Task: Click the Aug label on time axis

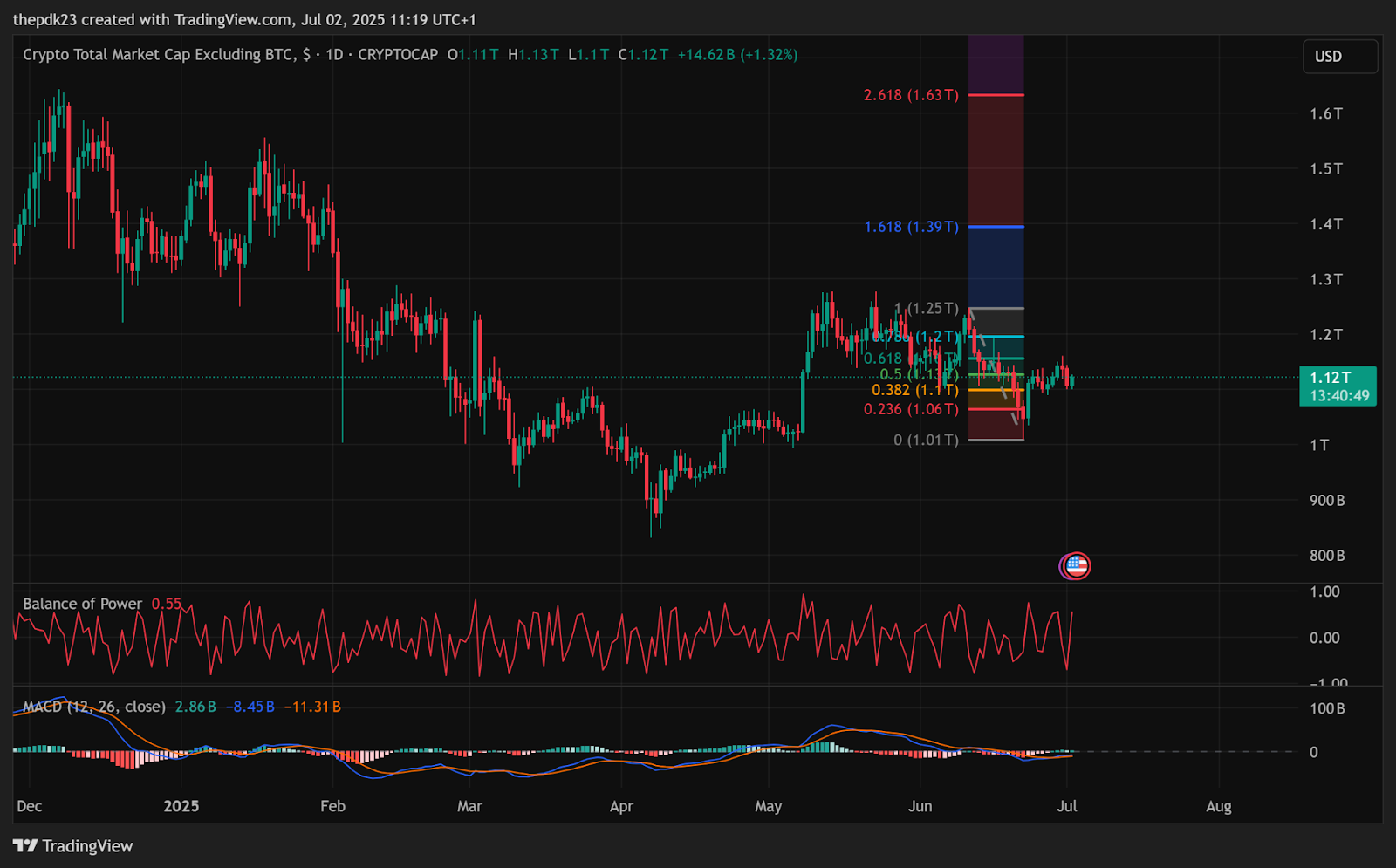Action: click(x=1219, y=806)
